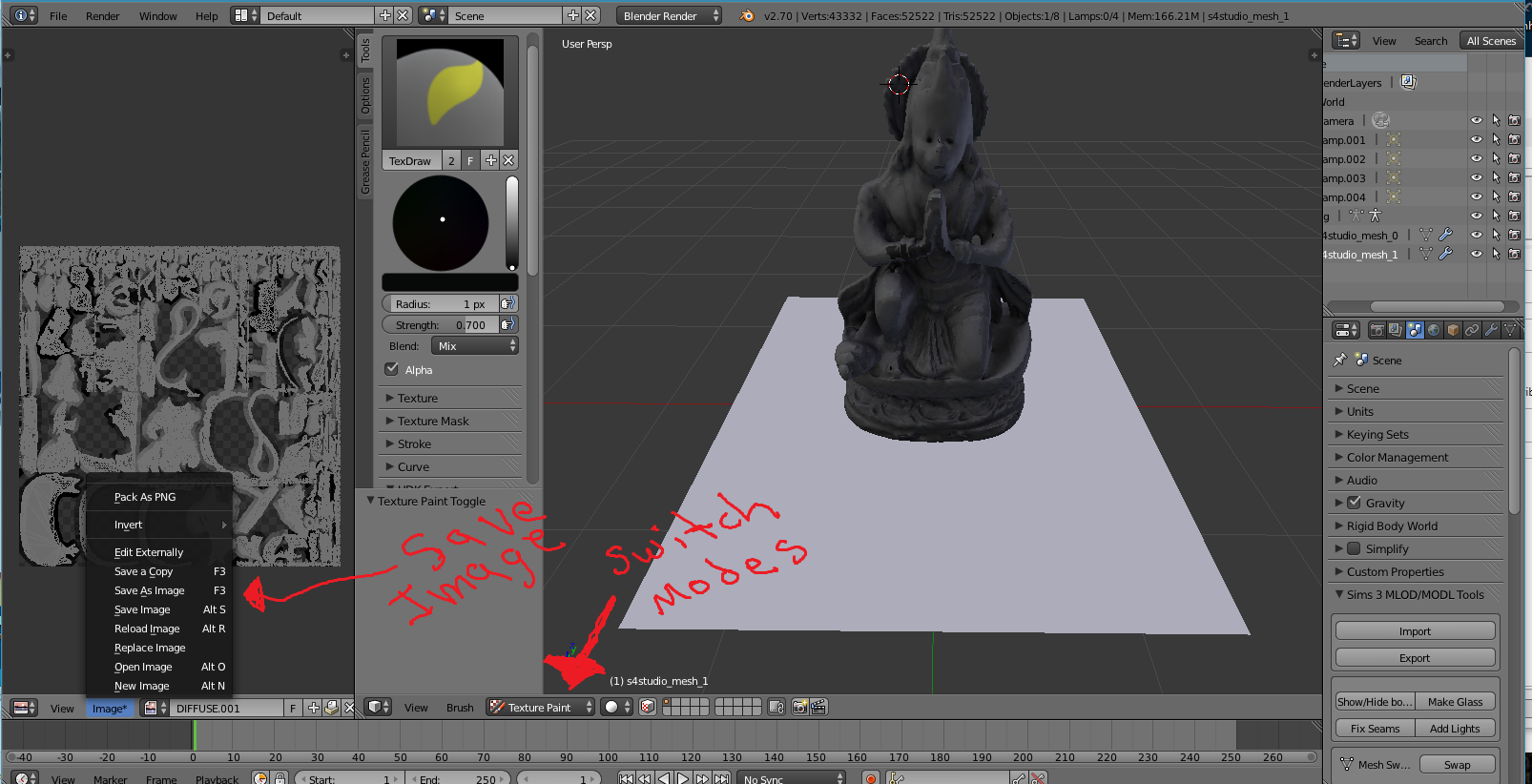Toggle auto keyframe record button
The height and width of the screenshot is (784, 1532).
tap(871, 778)
